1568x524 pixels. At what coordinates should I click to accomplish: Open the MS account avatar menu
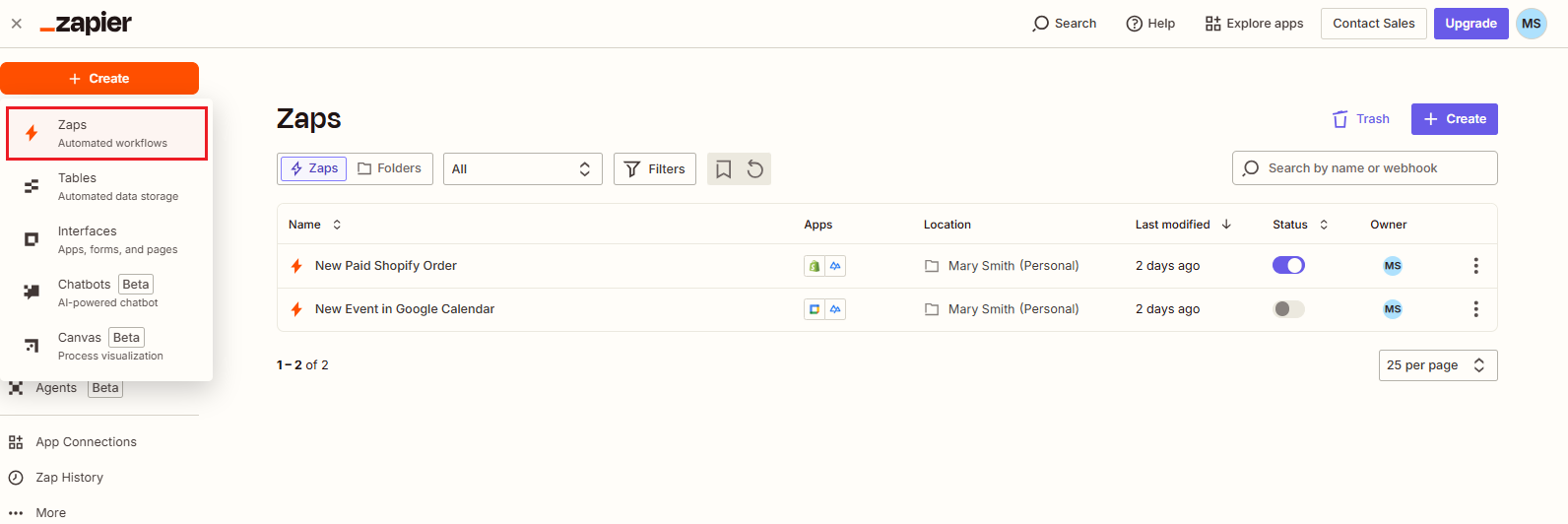[1531, 24]
